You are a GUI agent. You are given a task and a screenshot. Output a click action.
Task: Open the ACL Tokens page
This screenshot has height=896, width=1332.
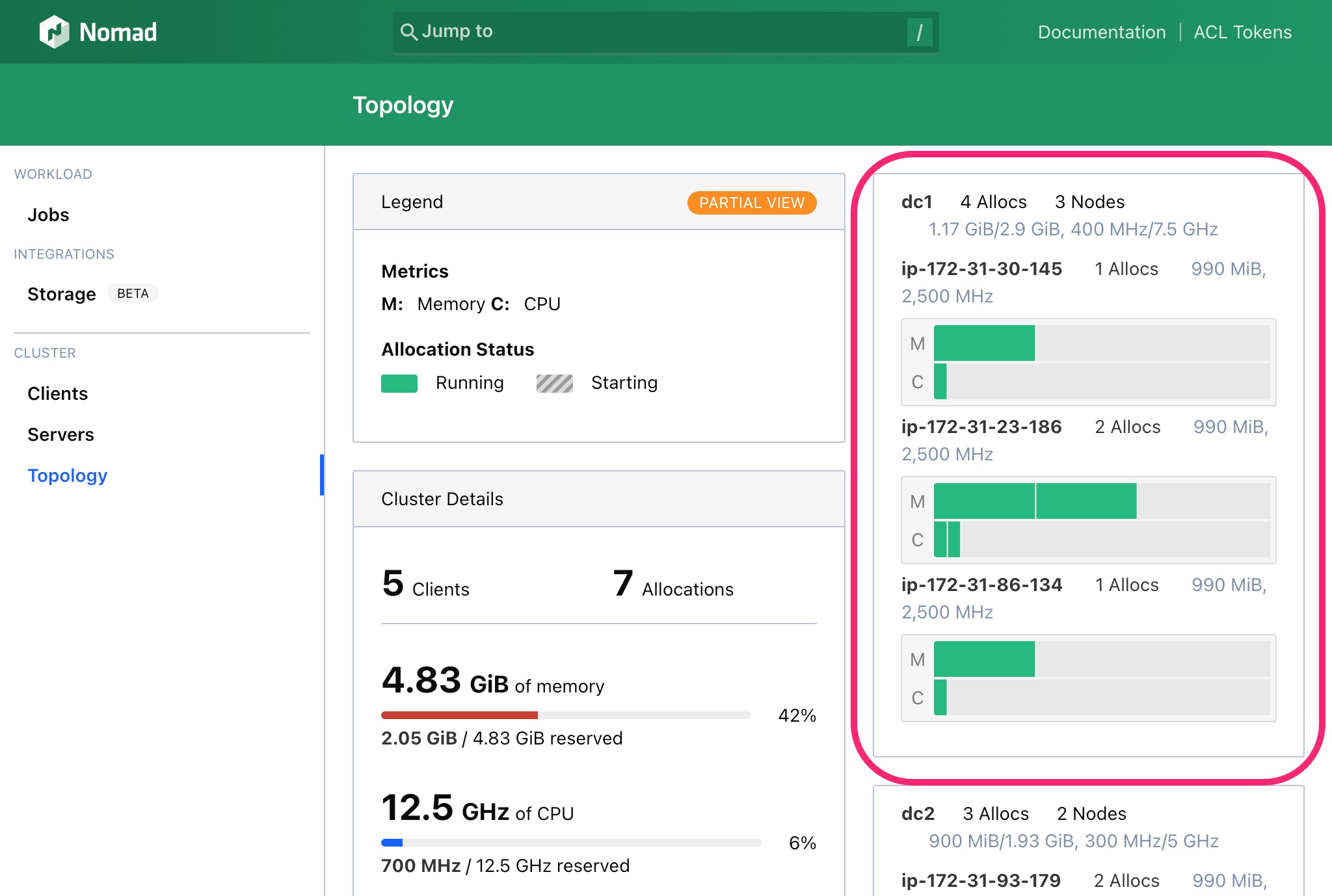(x=1242, y=32)
